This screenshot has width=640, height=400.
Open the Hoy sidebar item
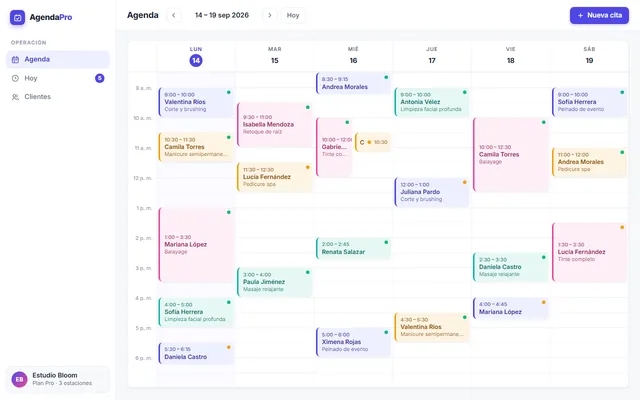pyautogui.click(x=58, y=78)
